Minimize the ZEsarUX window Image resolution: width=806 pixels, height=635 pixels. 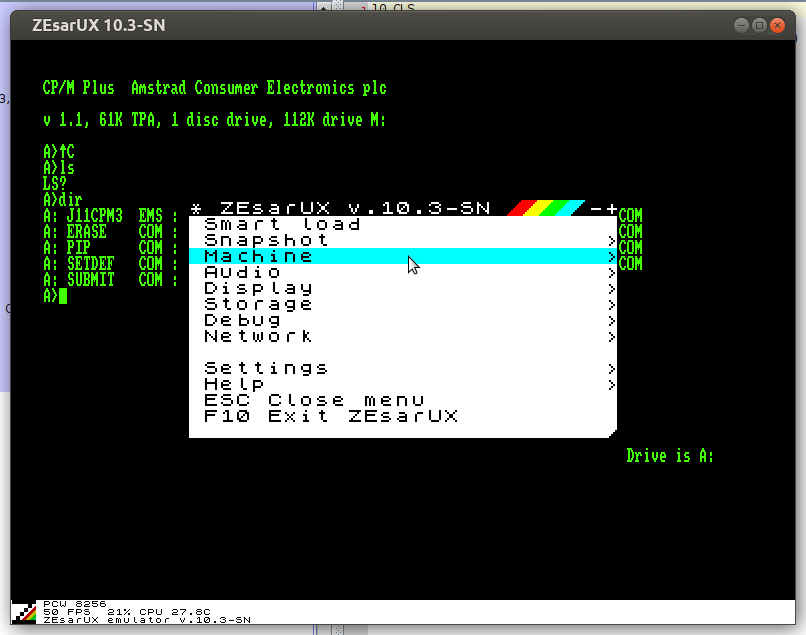(741, 25)
